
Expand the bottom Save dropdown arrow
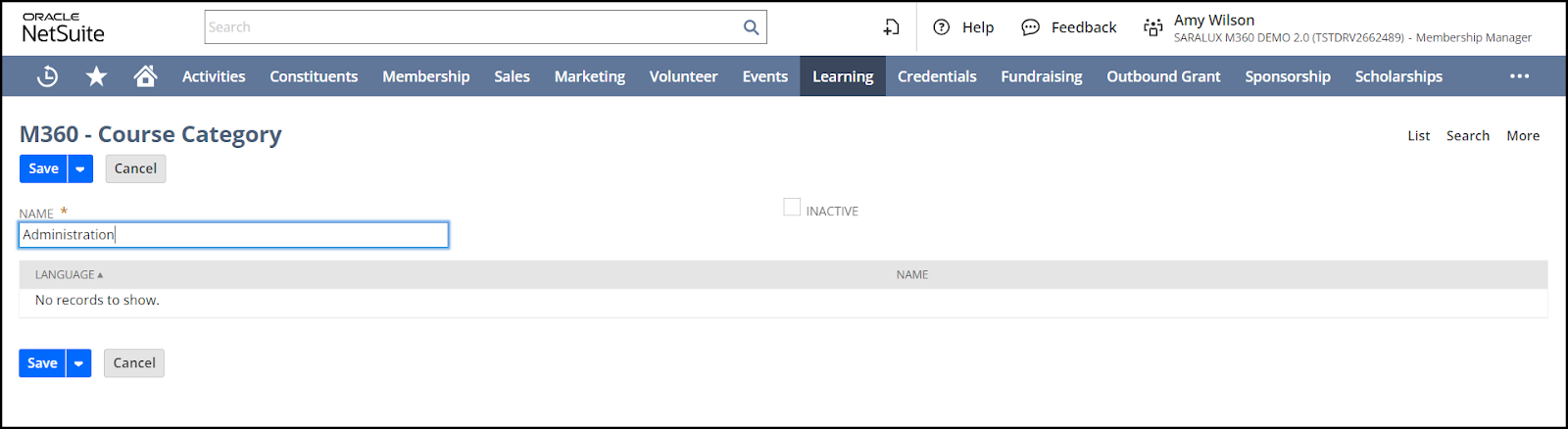pyautogui.click(x=78, y=363)
